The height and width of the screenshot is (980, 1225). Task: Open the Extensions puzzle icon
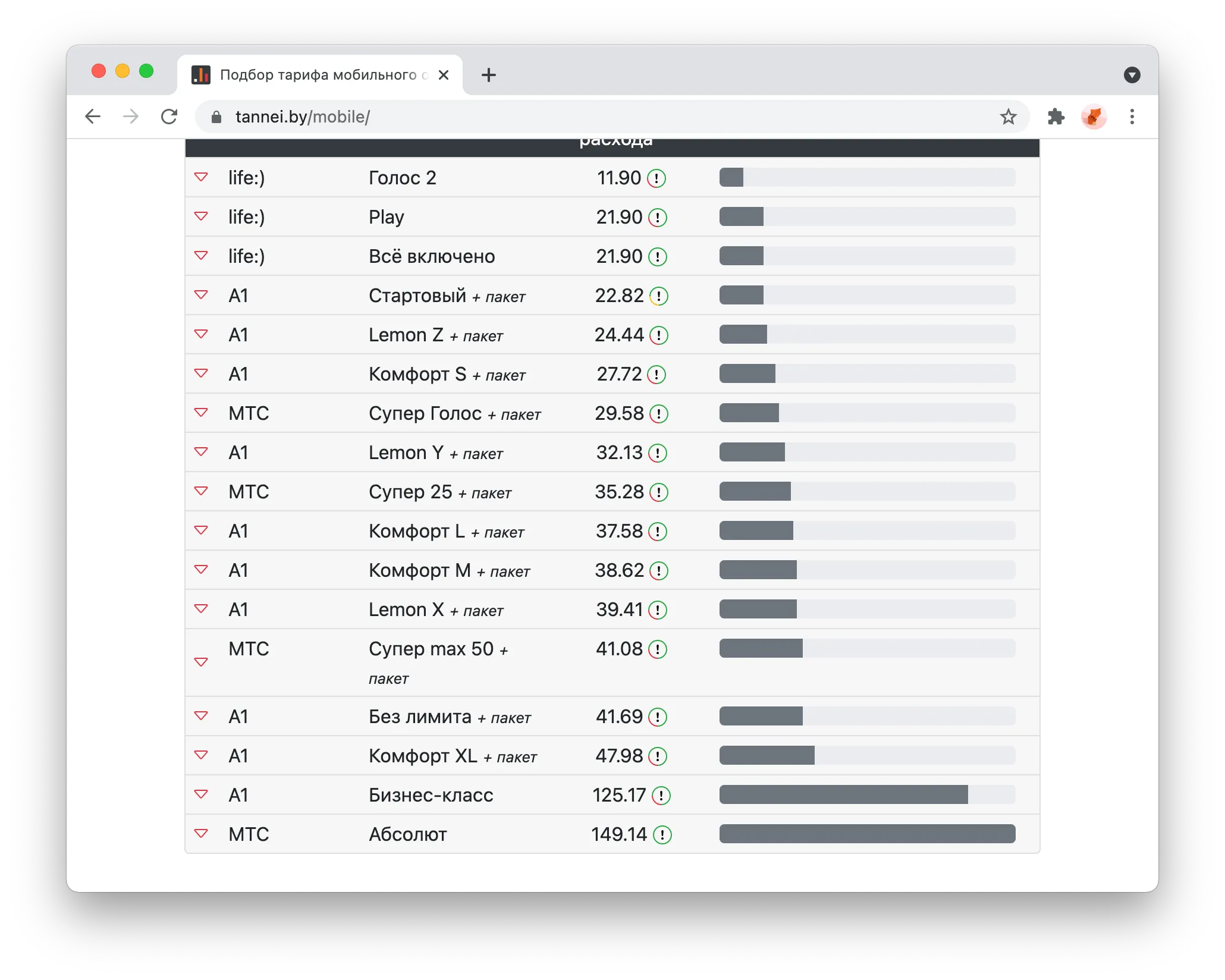click(1056, 117)
